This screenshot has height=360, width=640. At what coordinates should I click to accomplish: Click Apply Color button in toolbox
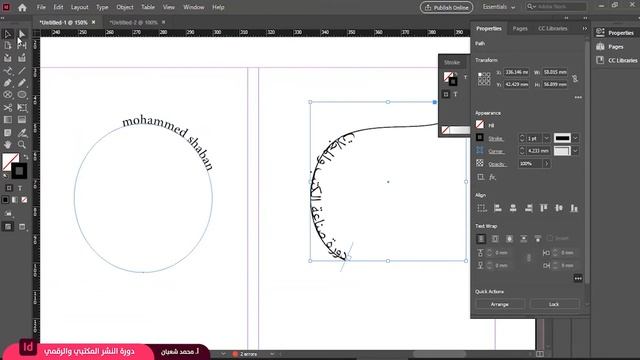click(5, 200)
